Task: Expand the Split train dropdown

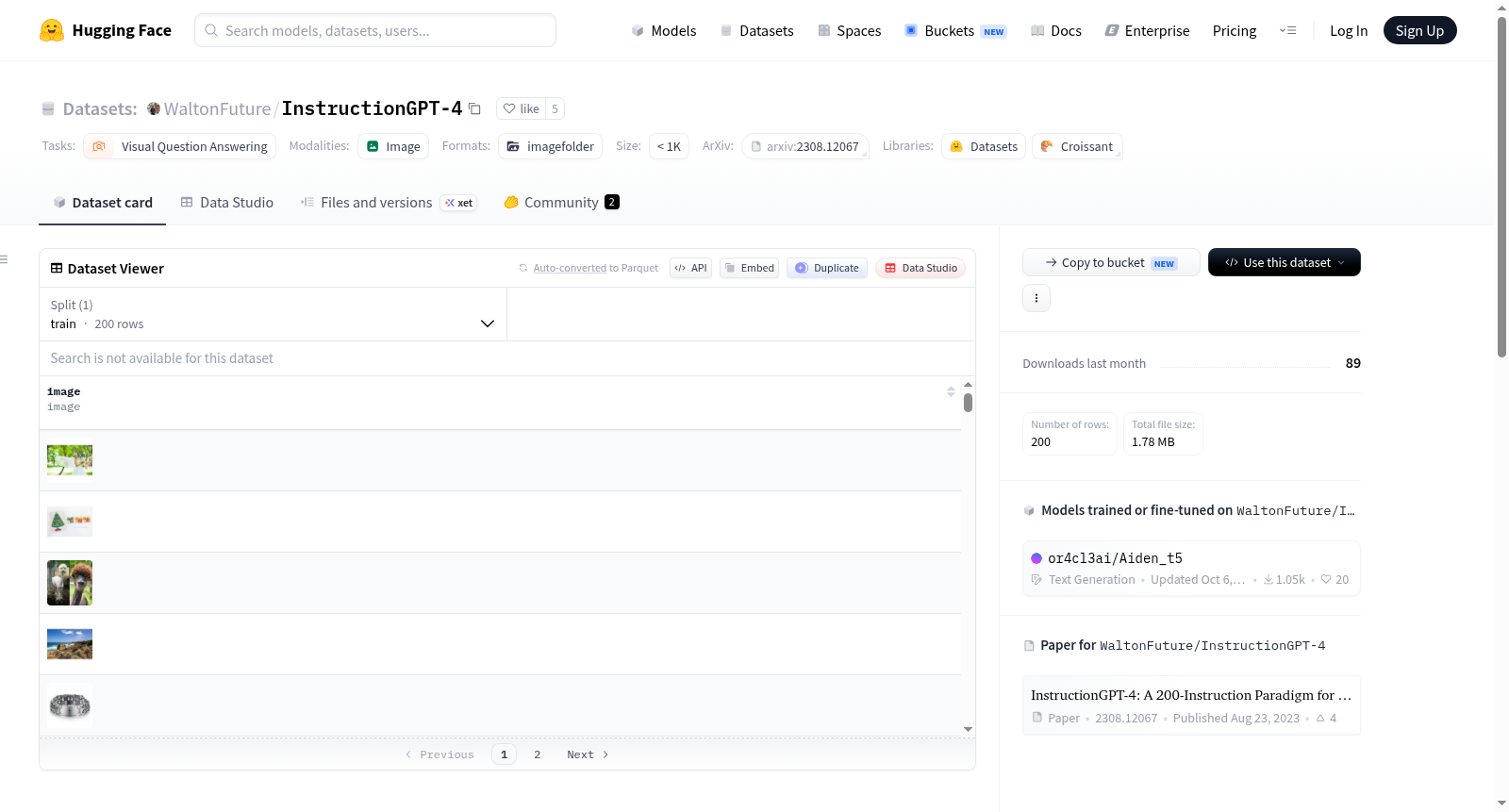Action: [274, 314]
